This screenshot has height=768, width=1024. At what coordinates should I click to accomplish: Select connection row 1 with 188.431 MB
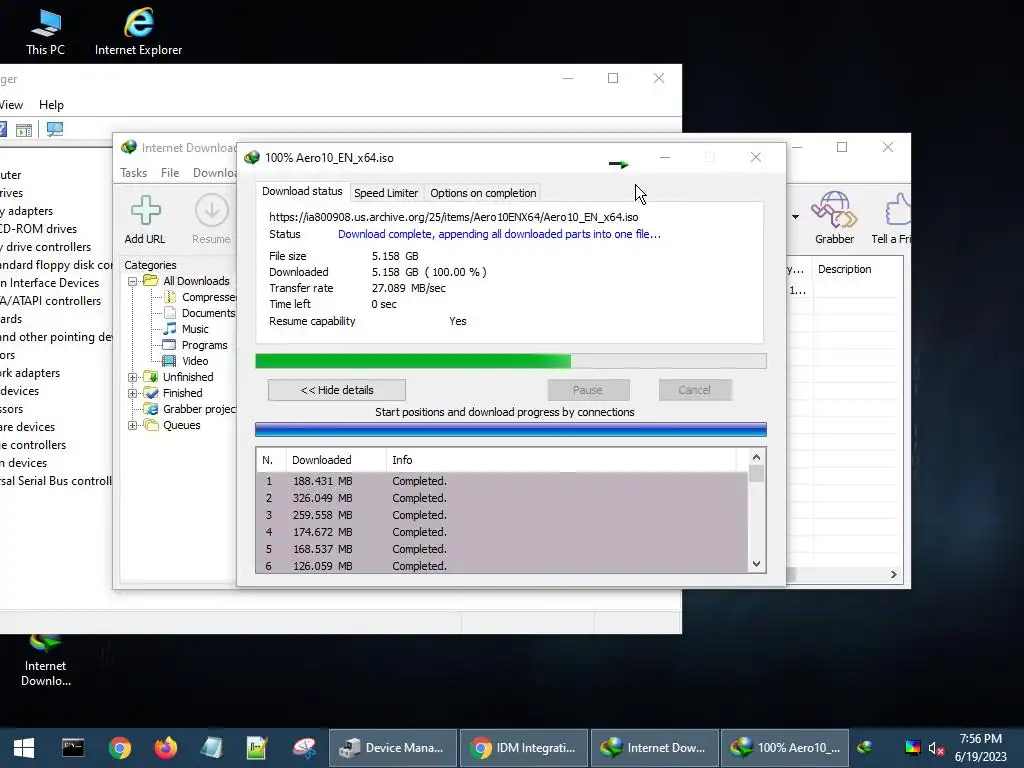502,481
